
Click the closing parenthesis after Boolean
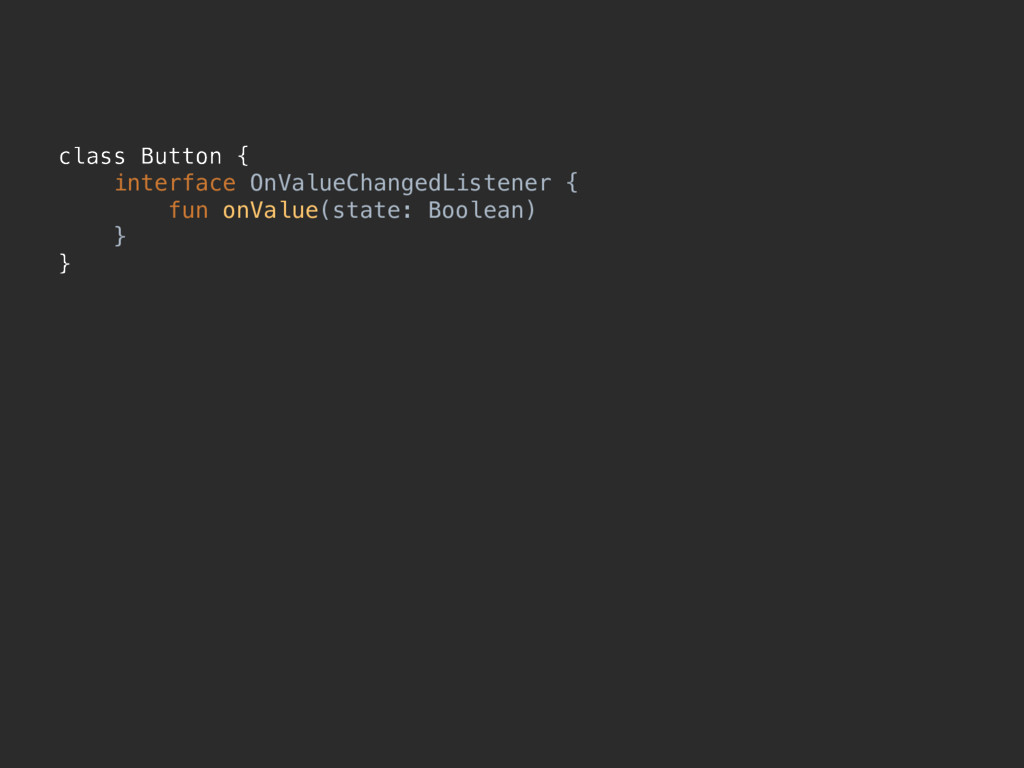[x=531, y=210]
